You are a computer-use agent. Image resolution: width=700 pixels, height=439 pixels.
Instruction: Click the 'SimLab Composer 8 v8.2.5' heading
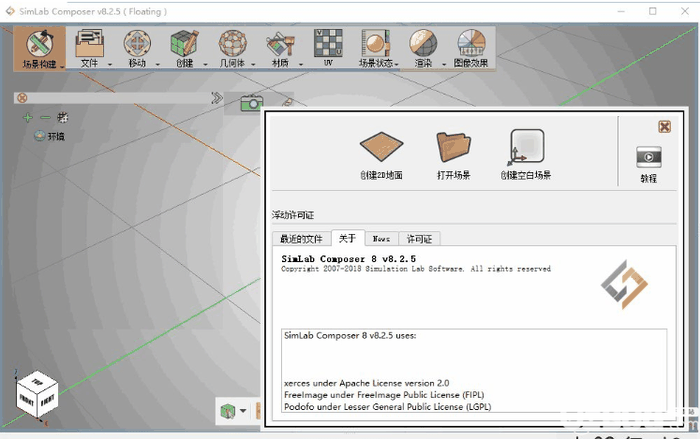point(349,259)
